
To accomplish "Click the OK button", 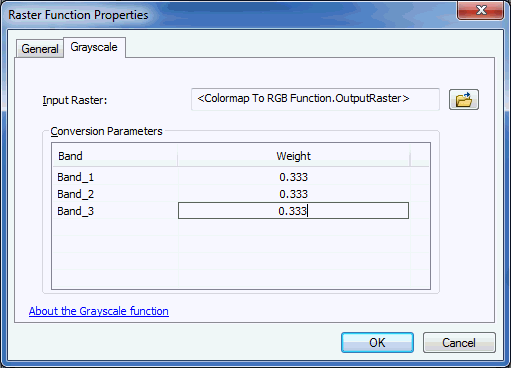I will coord(377,342).
